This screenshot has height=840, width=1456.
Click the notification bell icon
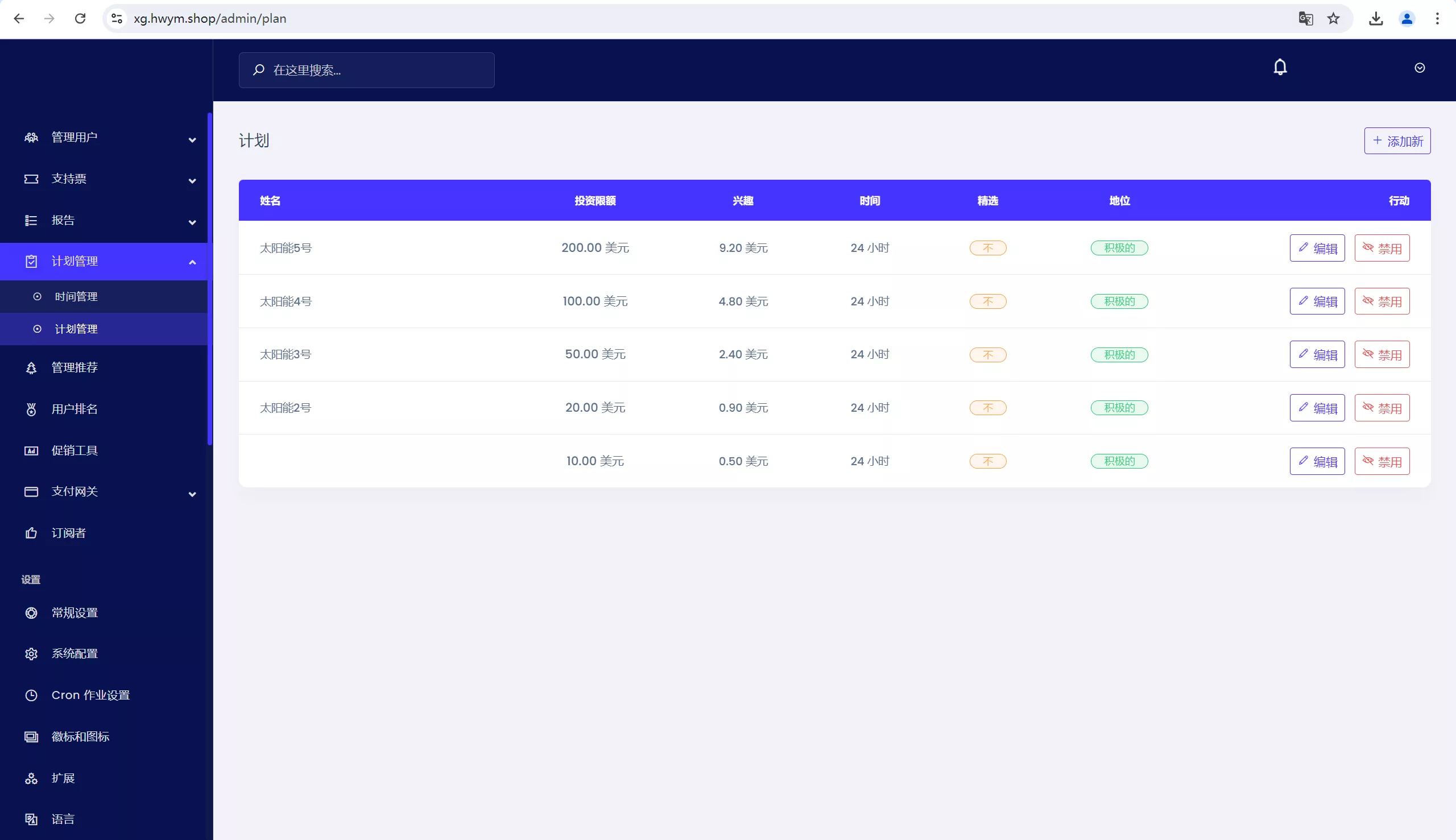tap(1280, 68)
